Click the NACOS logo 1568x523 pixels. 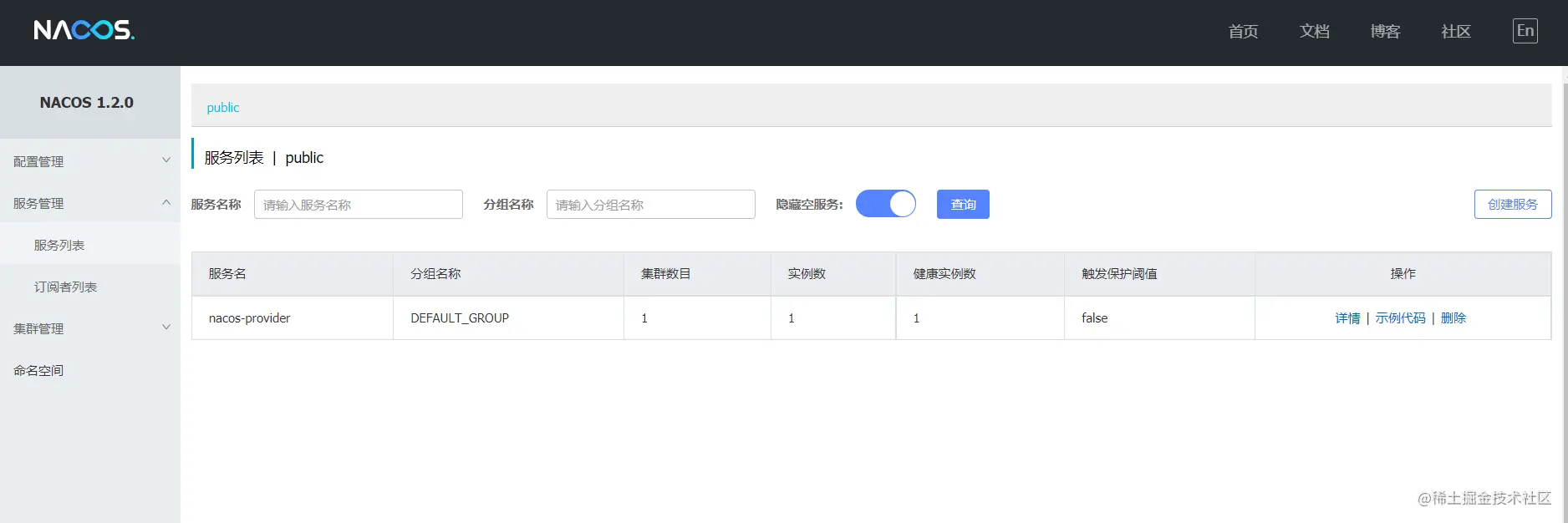click(x=84, y=31)
